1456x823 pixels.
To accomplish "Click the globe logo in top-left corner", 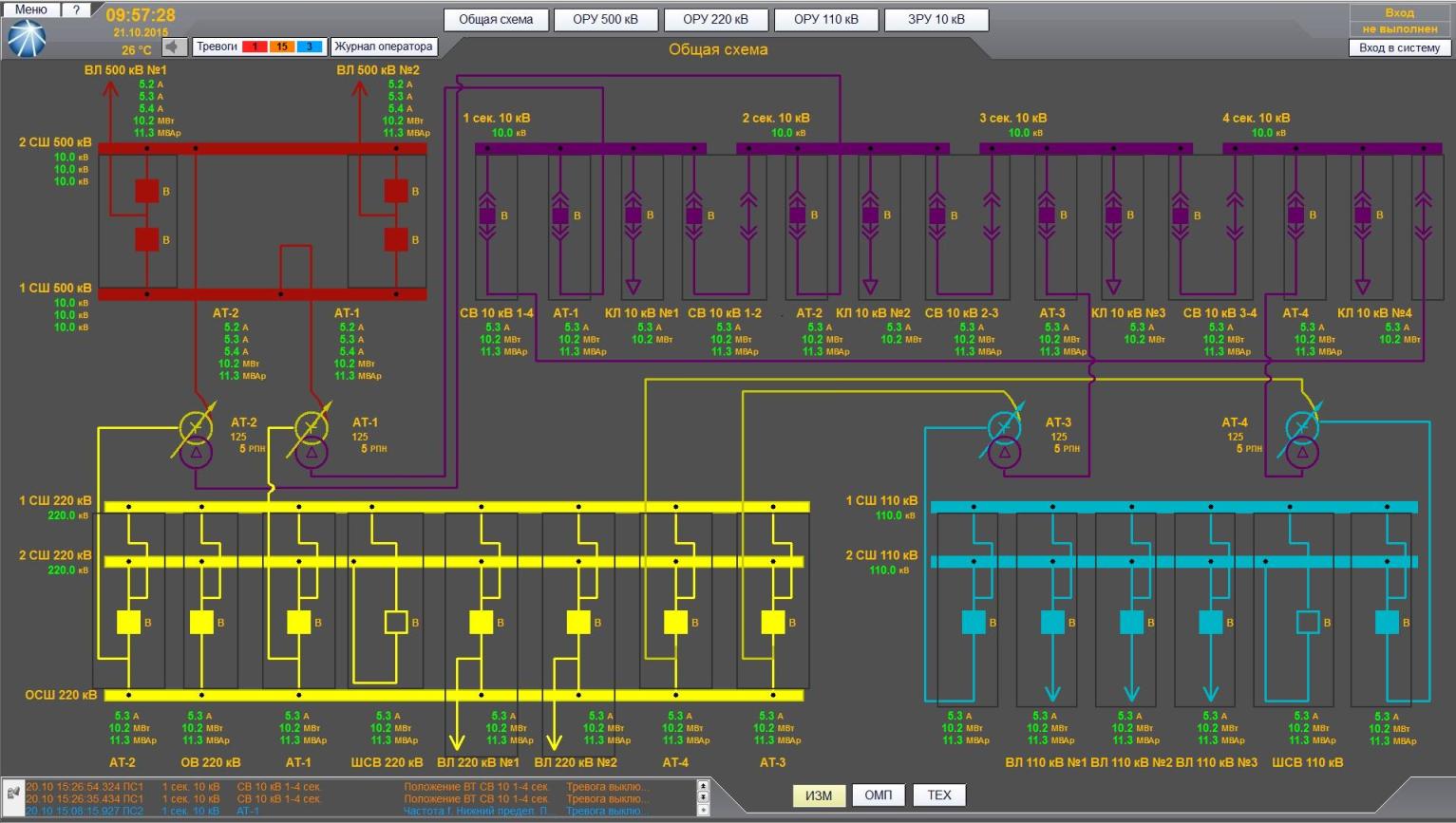I will pyautogui.click(x=28, y=39).
